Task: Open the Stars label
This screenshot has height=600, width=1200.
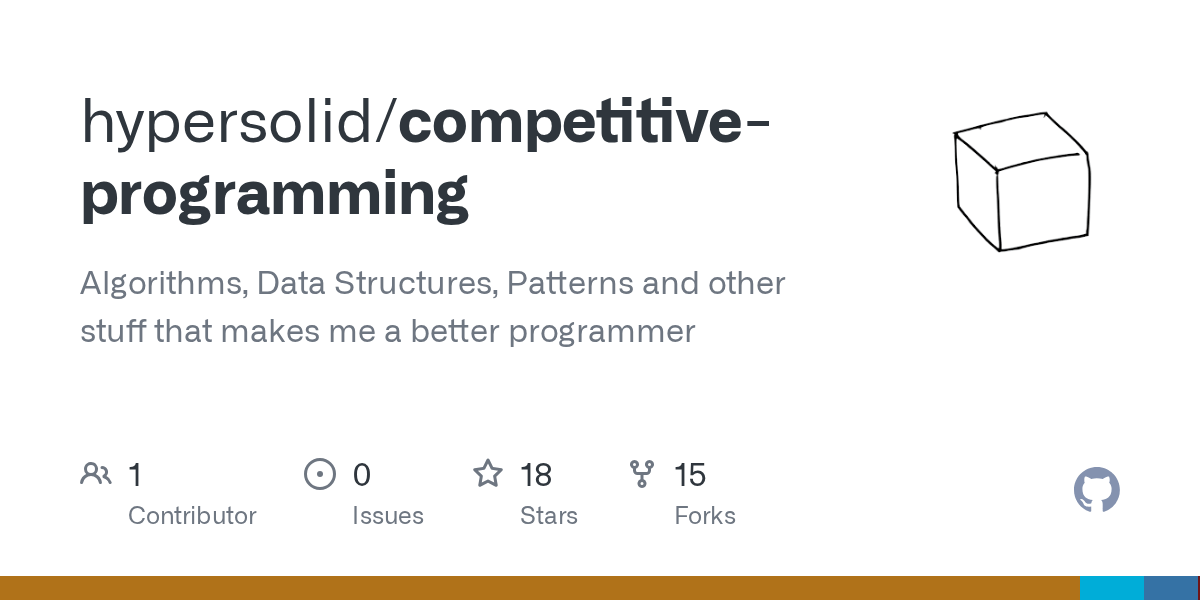Action: point(549,516)
